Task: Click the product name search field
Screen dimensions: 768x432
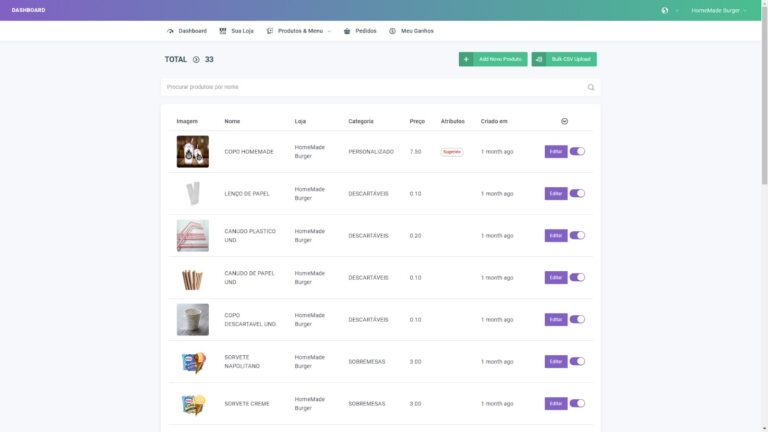Action: coord(370,87)
